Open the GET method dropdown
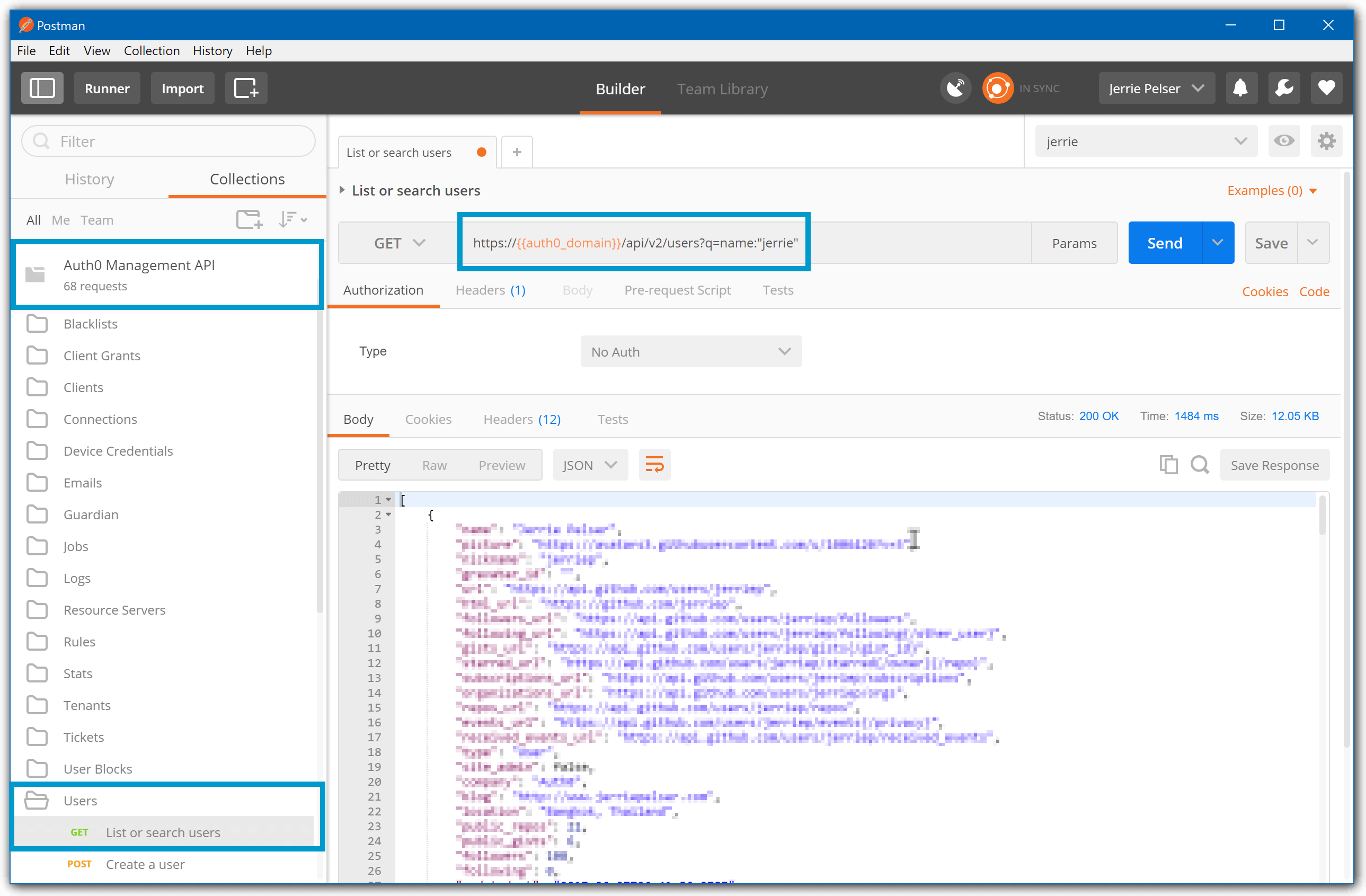Screen dimensions: 1366x896 398,242
